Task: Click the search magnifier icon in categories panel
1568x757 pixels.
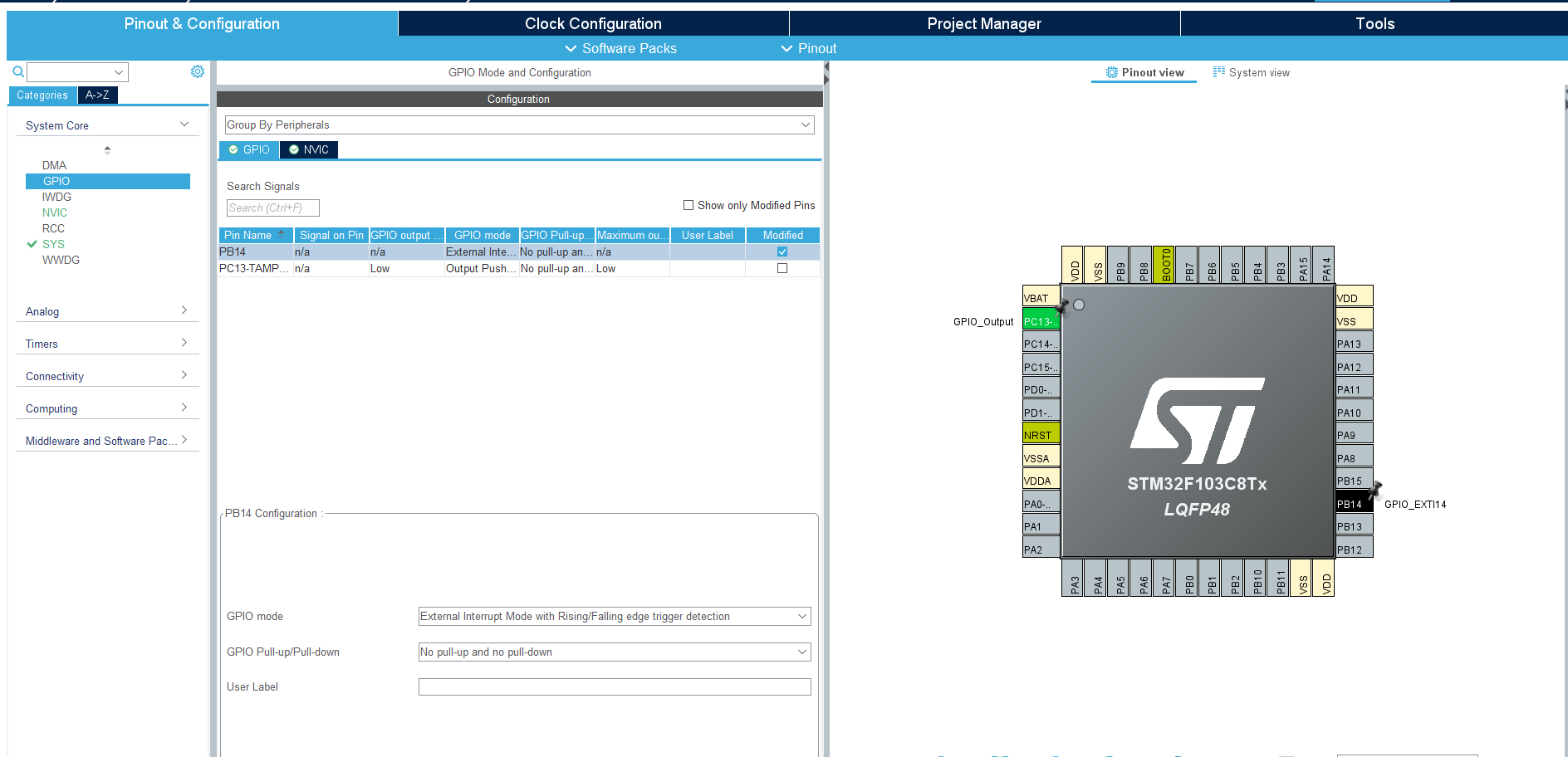Action: (x=18, y=71)
